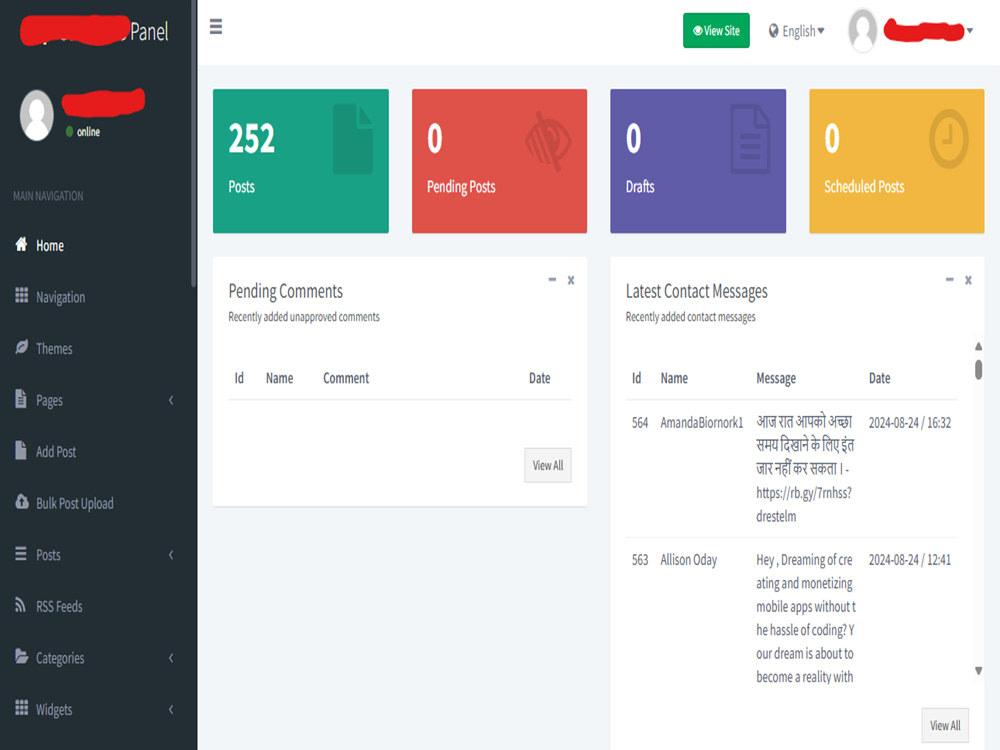Image resolution: width=1000 pixels, height=750 pixels.
Task: Open the Pending Posts summary card
Action: (x=499, y=161)
